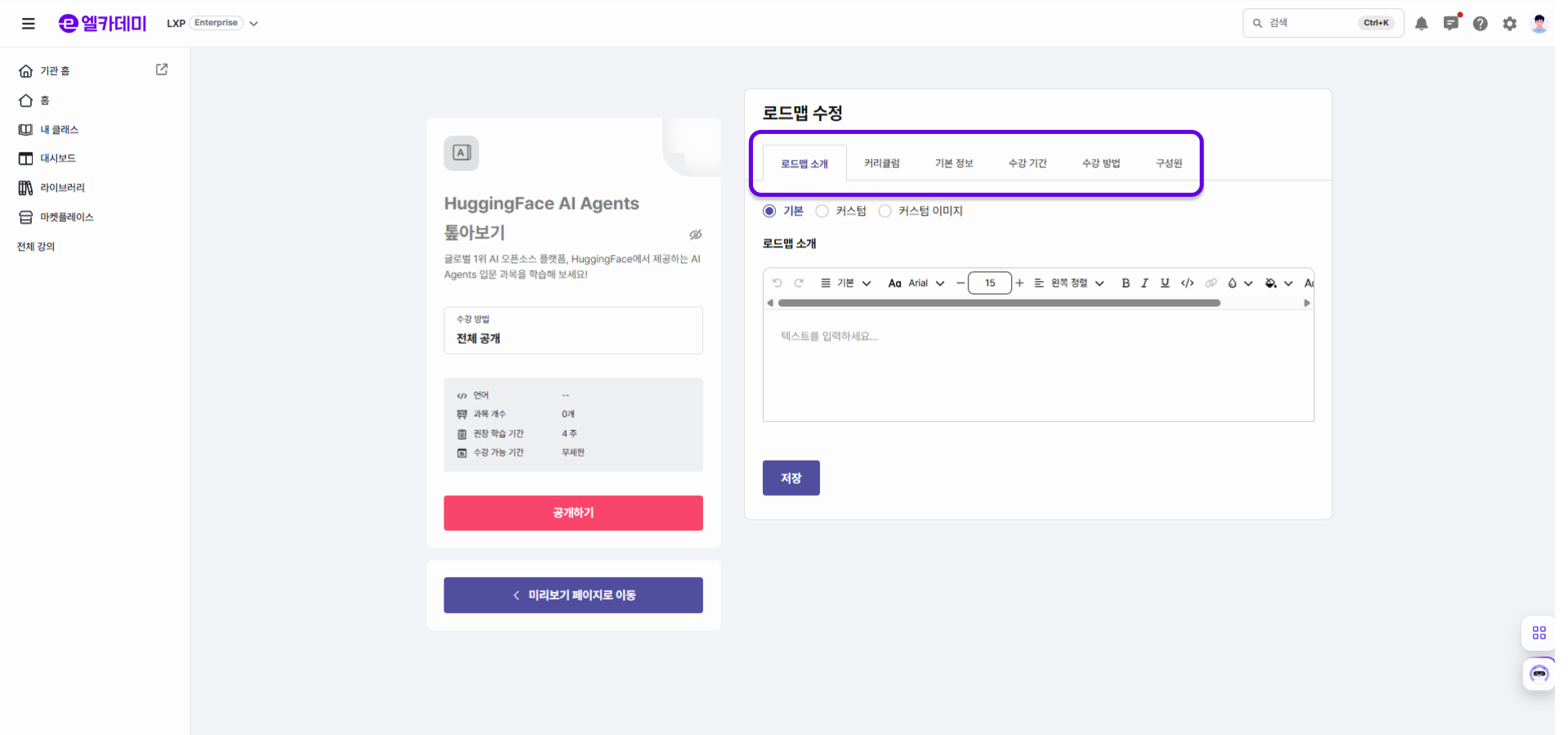
Task: Open the notifications bell
Action: (x=1421, y=24)
